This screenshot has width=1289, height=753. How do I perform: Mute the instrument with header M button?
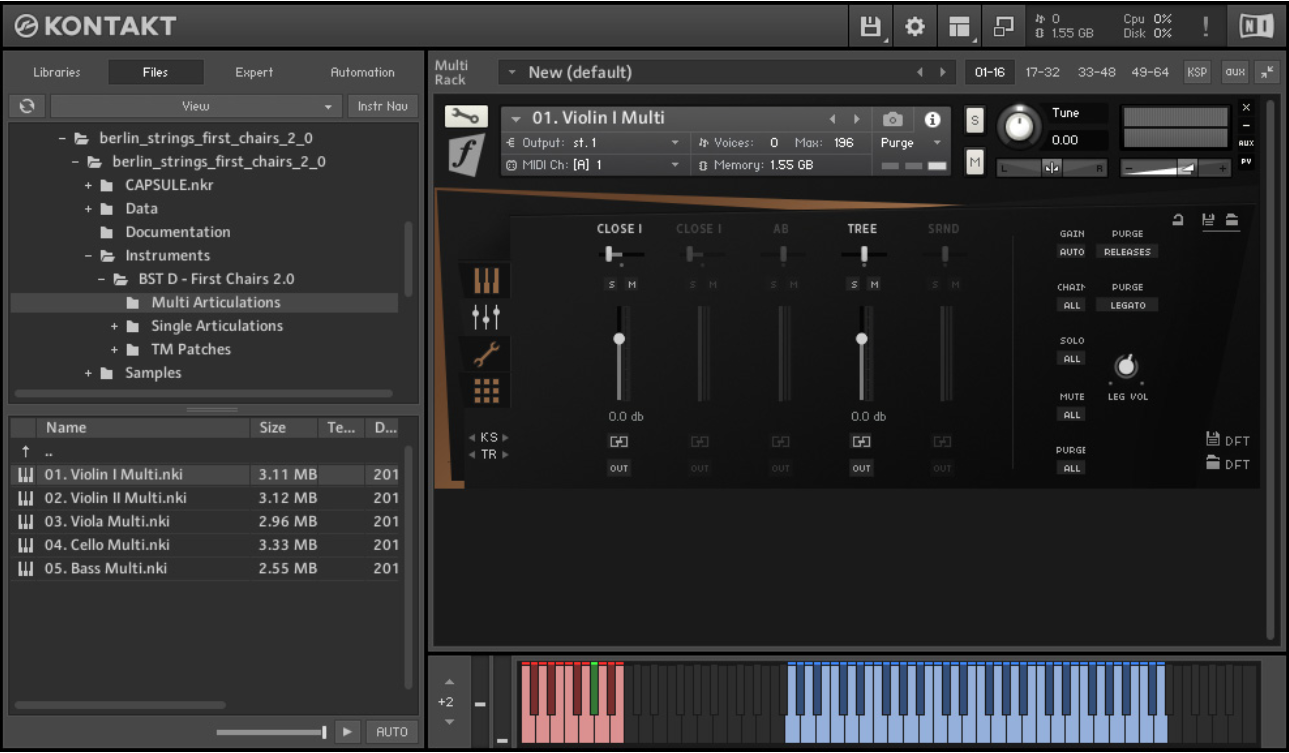975,161
